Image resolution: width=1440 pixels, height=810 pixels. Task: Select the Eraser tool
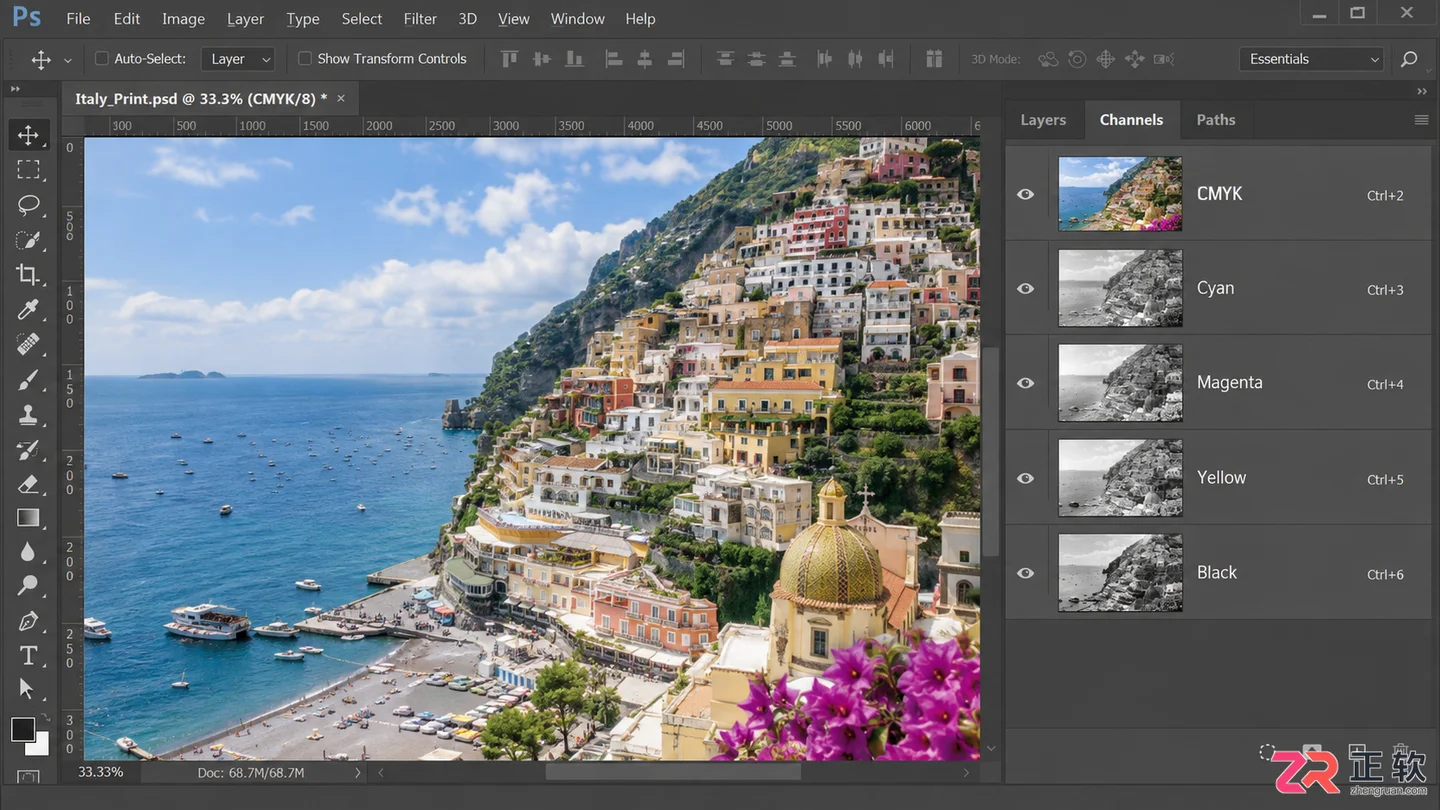[x=28, y=484]
